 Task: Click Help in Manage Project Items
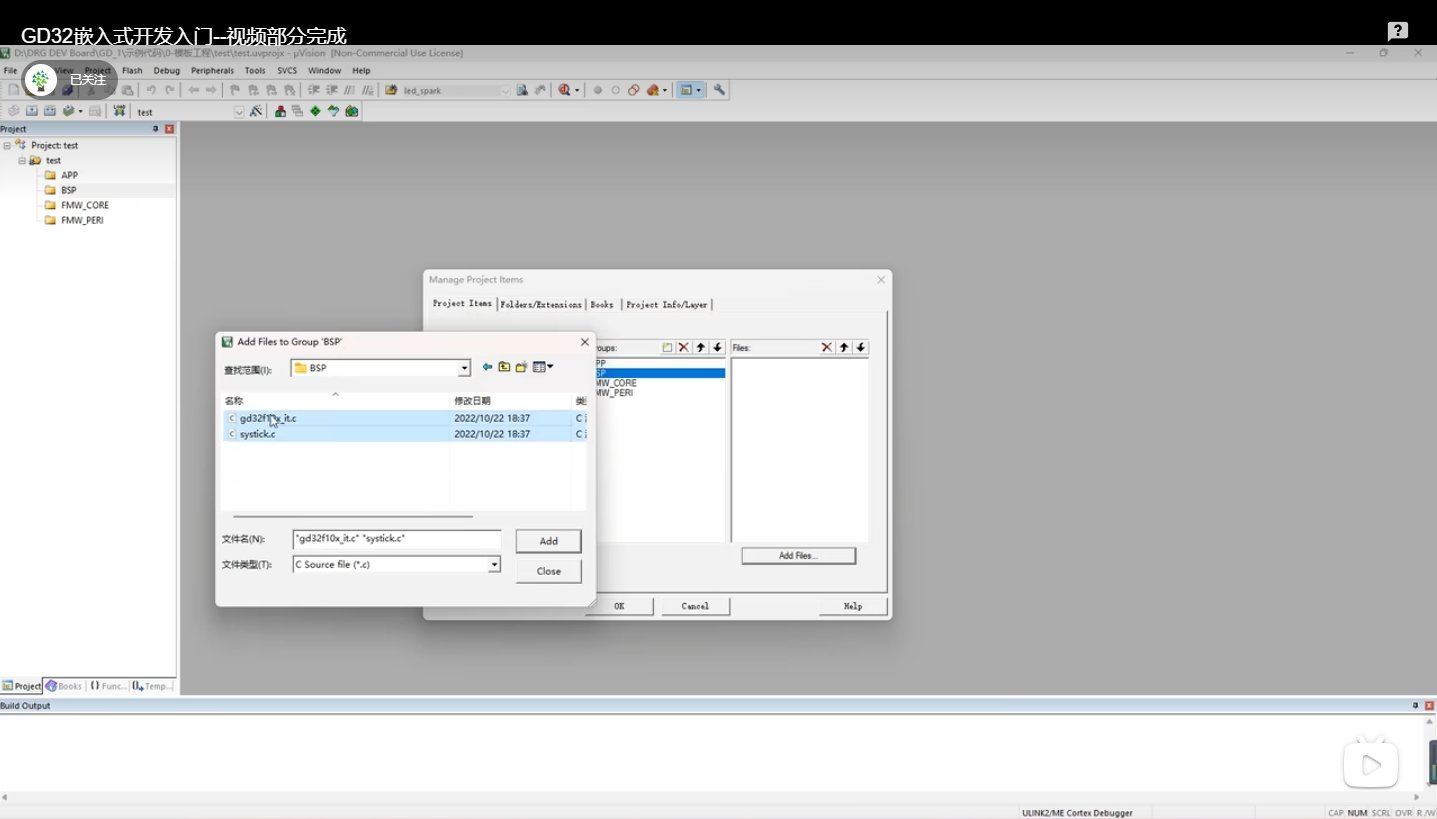coord(853,606)
